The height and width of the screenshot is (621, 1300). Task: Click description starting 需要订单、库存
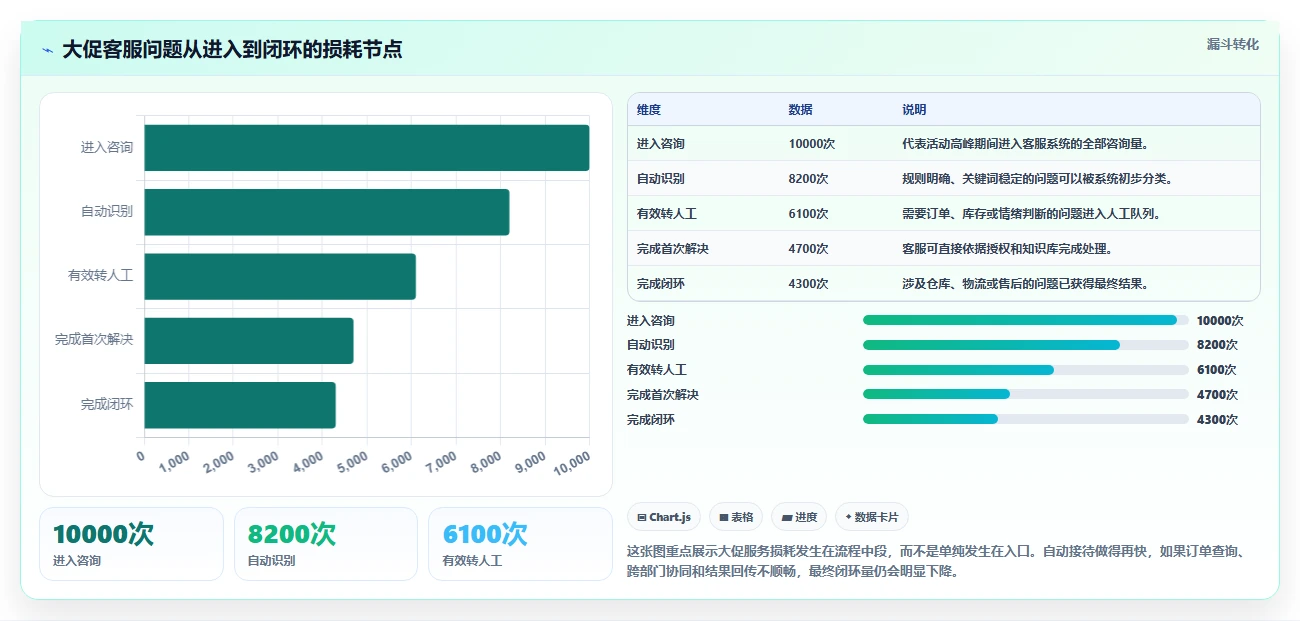[1031, 214]
